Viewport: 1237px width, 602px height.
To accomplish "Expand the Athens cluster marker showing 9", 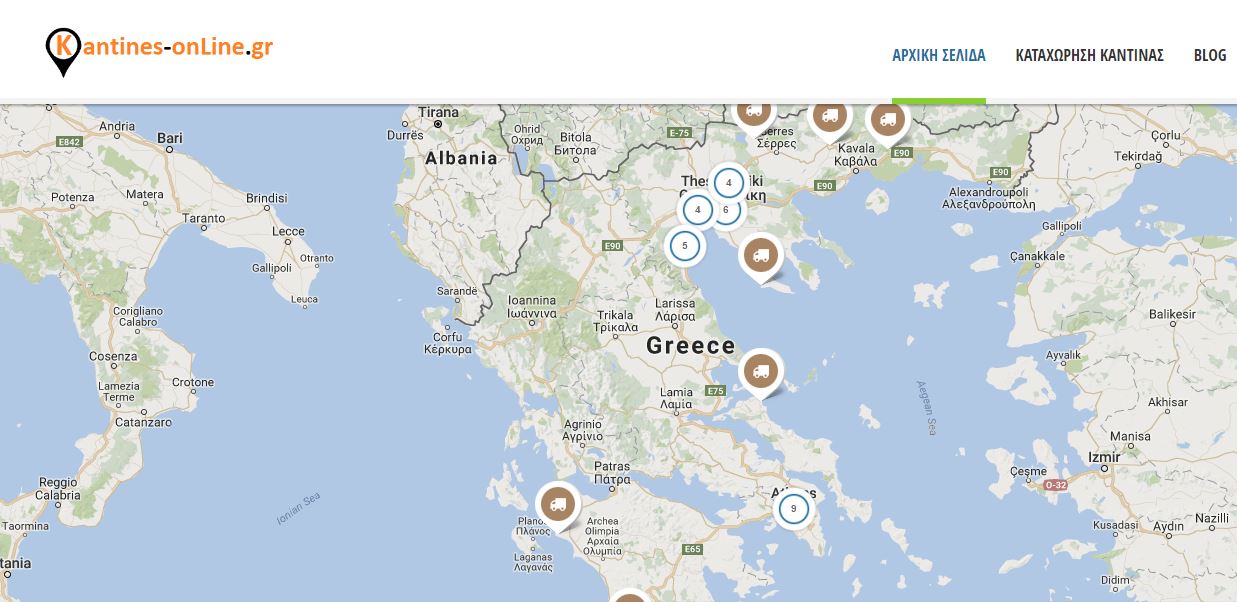I will [x=793, y=509].
